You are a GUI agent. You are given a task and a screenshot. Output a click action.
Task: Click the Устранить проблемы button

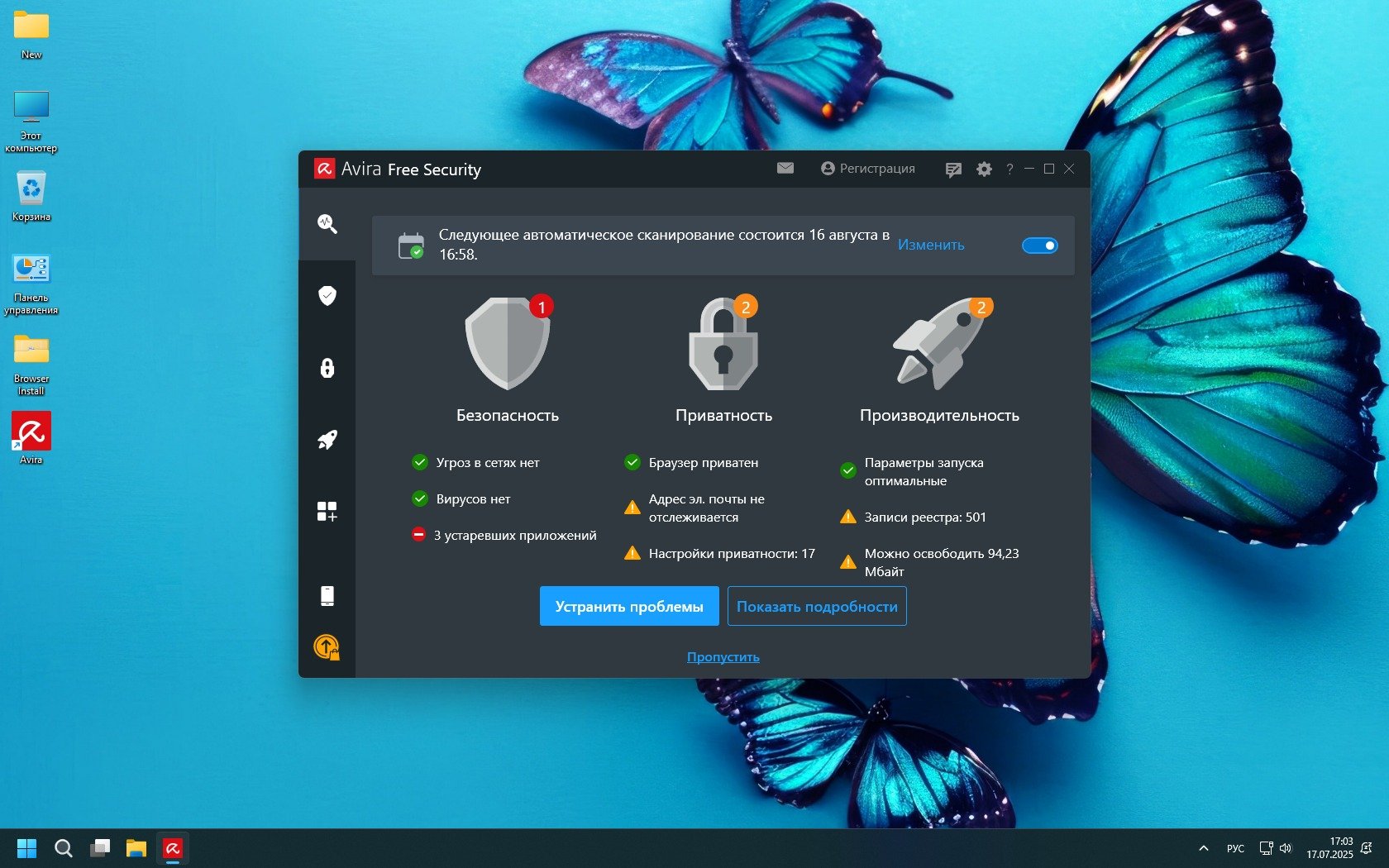(629, 606)
